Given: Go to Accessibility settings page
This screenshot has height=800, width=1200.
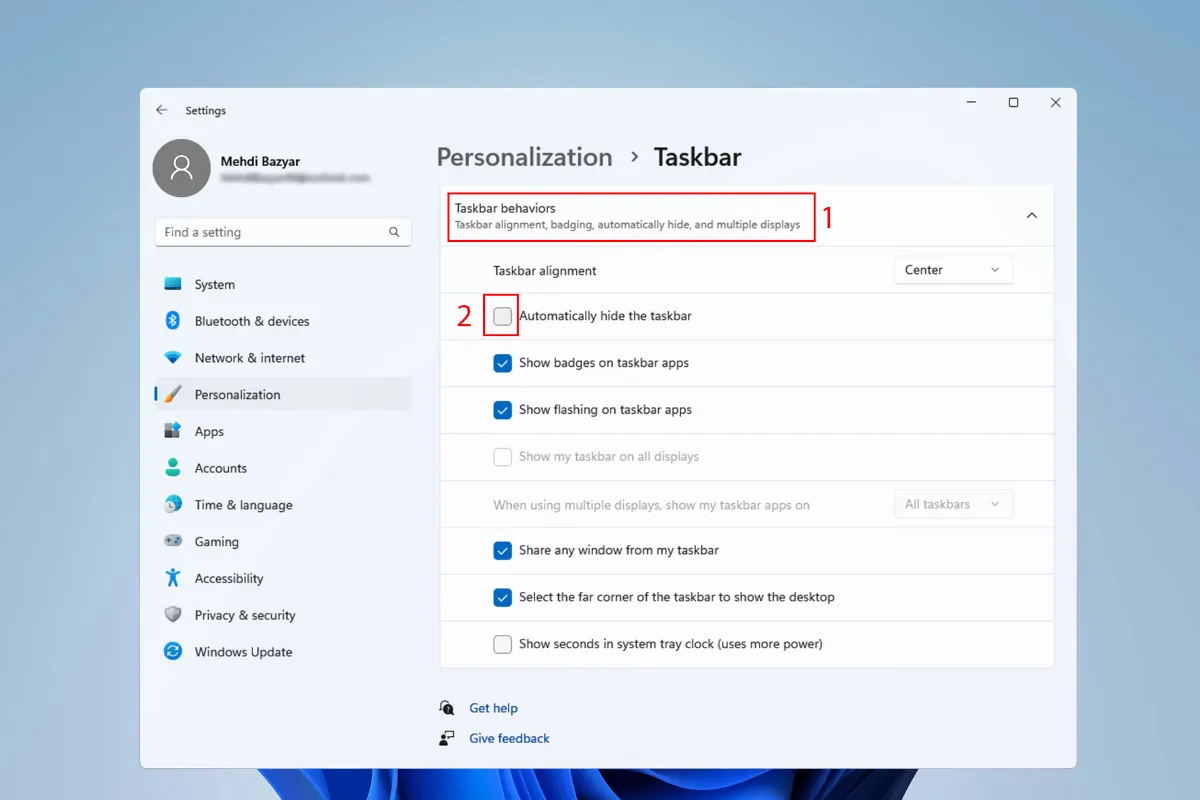Looking at the screenshot, I should pos(229,578).
